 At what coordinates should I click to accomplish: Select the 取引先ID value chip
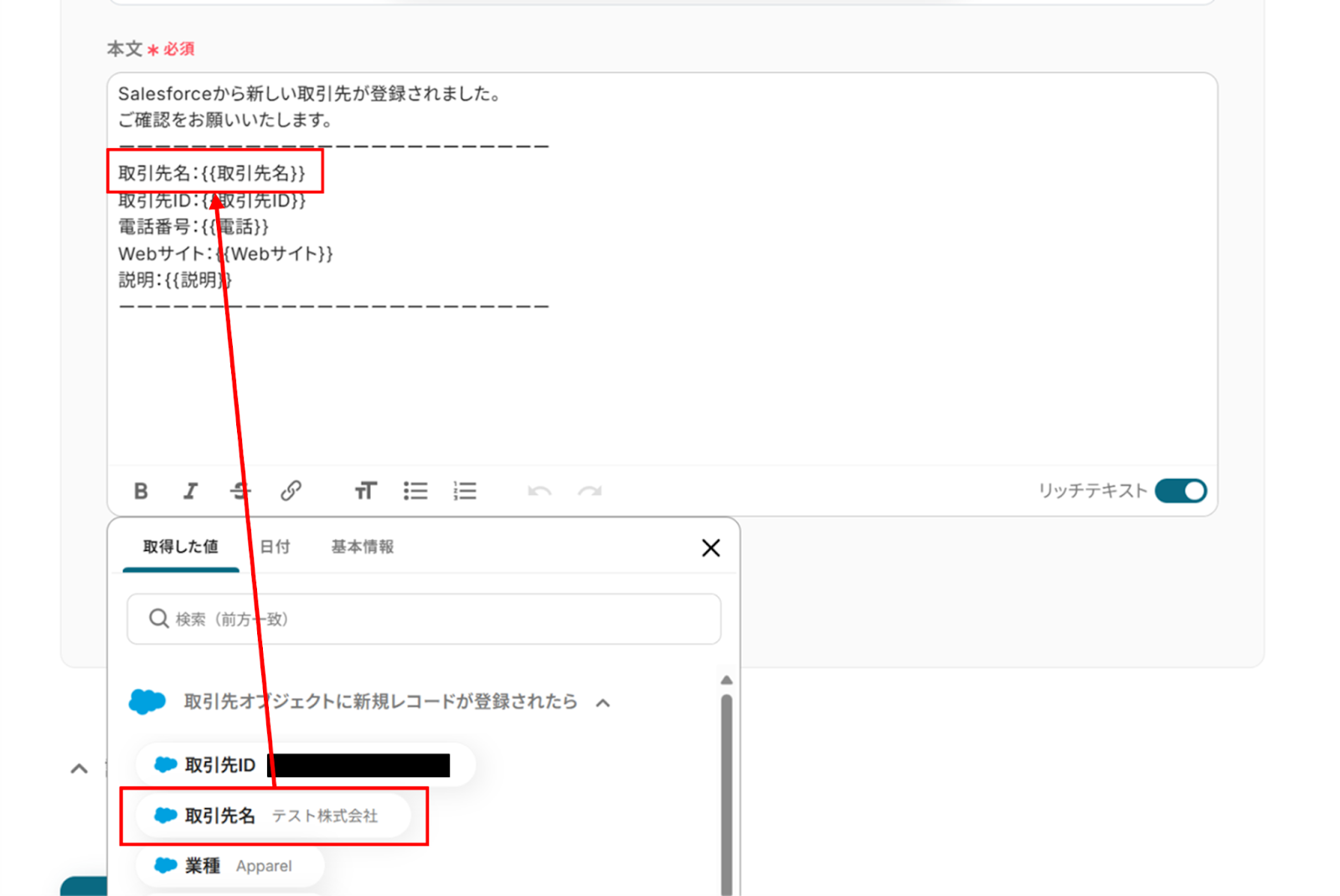(x=306, y=765)
